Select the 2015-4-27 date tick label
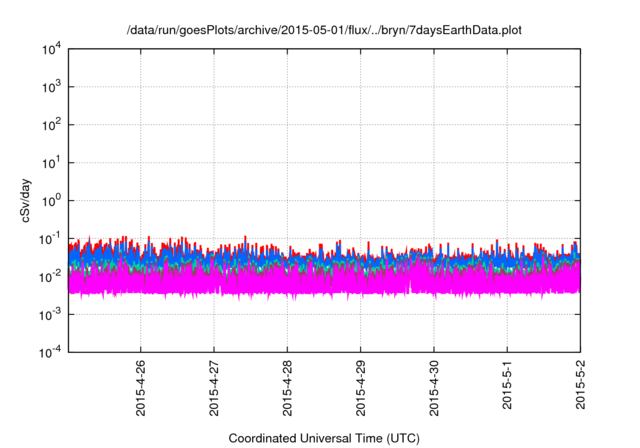 click(214, 388)
